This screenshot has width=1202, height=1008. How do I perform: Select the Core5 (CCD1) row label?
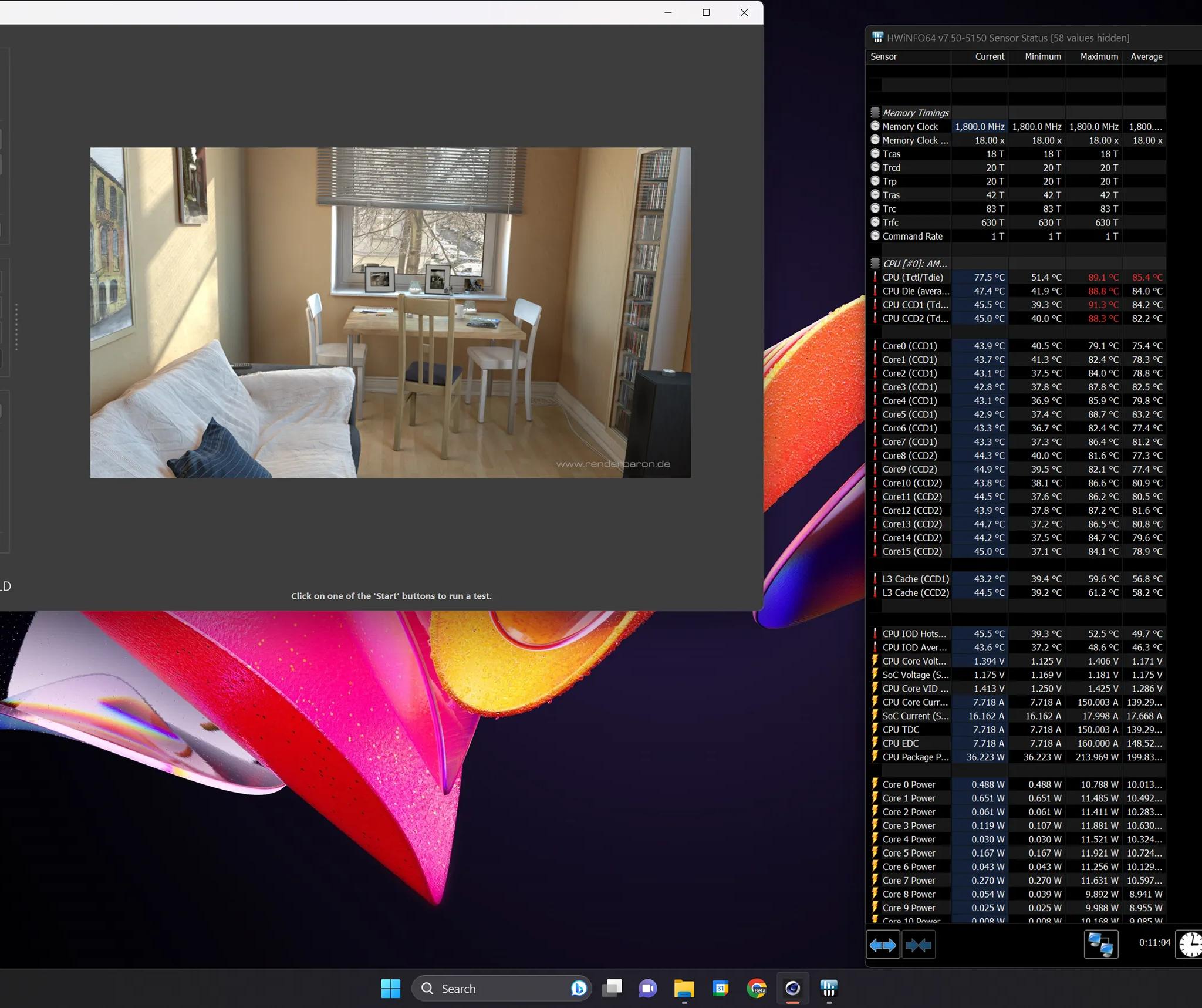[910, 414]
